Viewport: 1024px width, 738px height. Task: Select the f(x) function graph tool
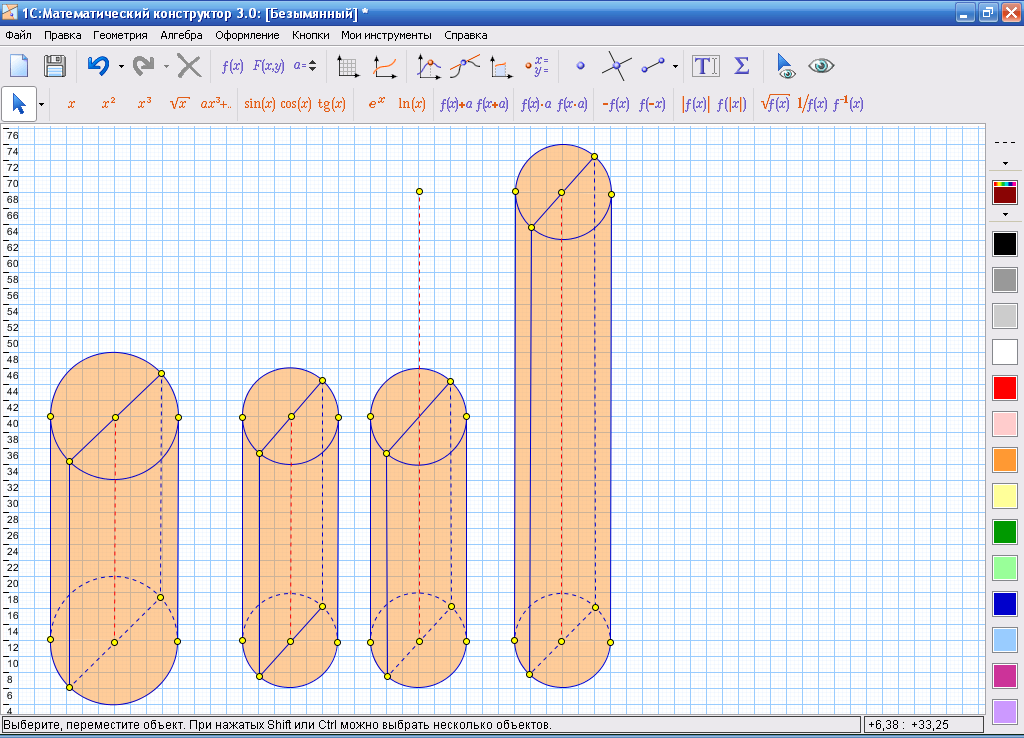232,66
